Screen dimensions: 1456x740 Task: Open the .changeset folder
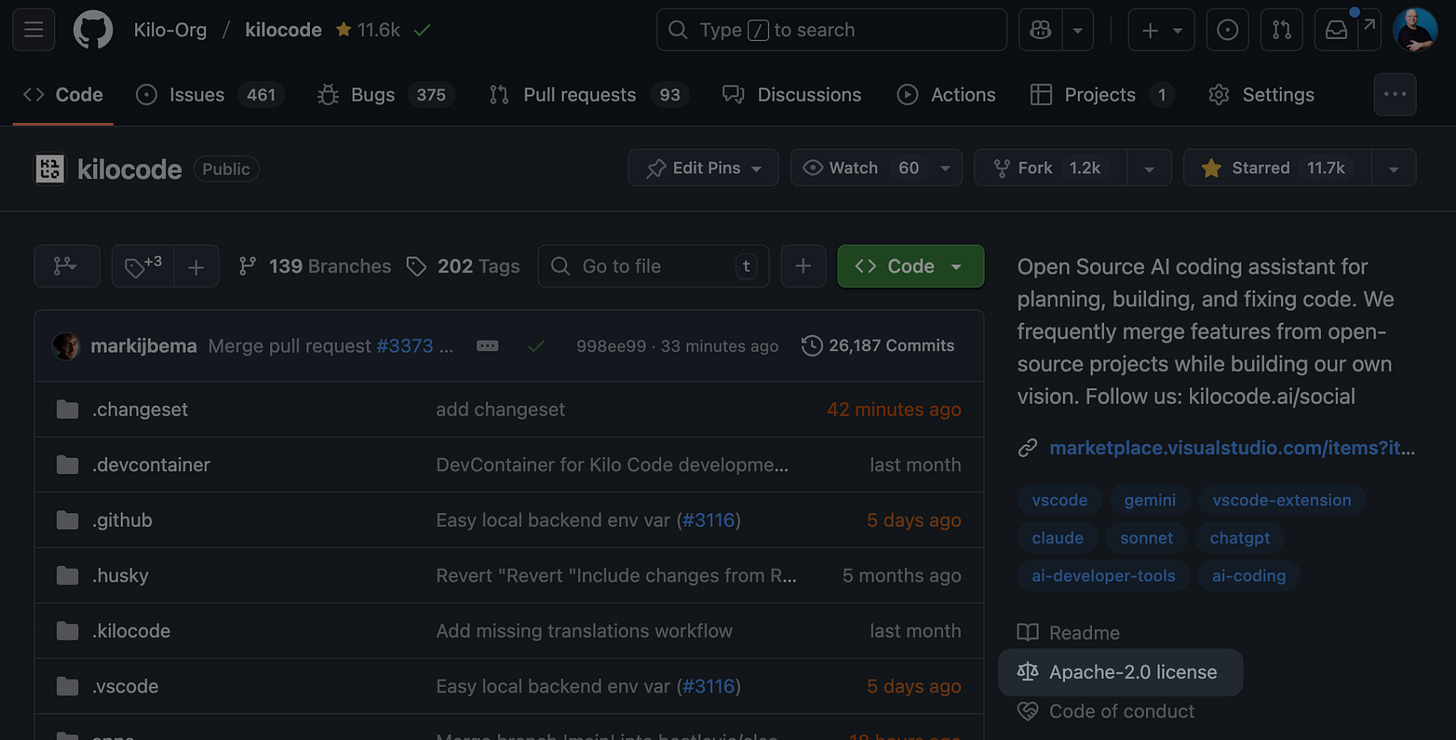pyautogui.click(x=140, y=409)
